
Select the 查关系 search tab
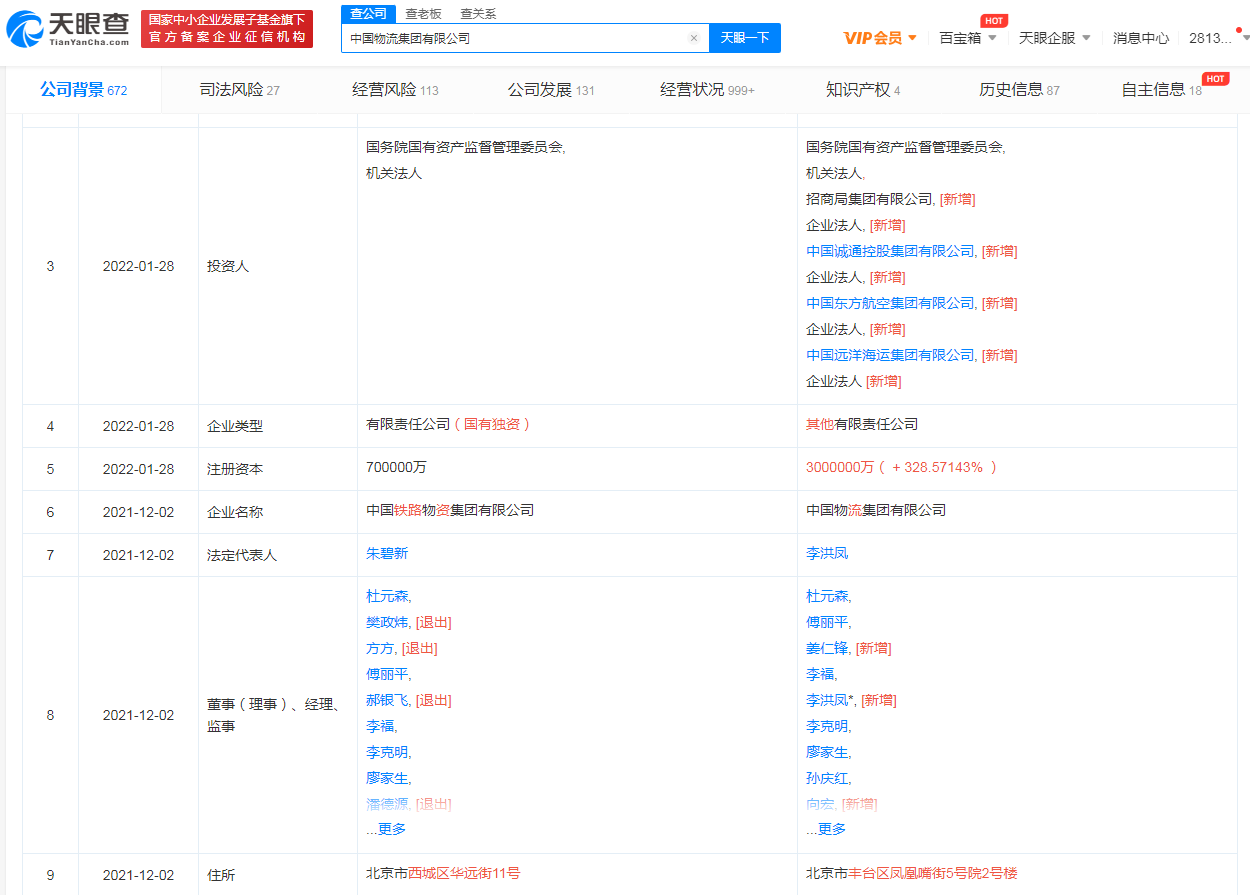coord(478,14)
